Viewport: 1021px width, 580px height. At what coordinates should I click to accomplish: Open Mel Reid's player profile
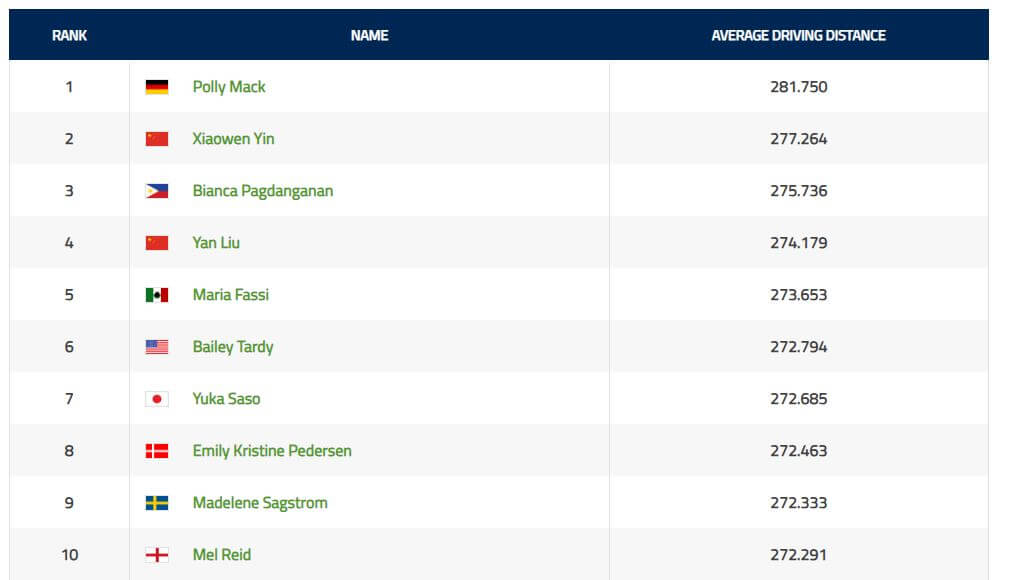pos(222,555)
